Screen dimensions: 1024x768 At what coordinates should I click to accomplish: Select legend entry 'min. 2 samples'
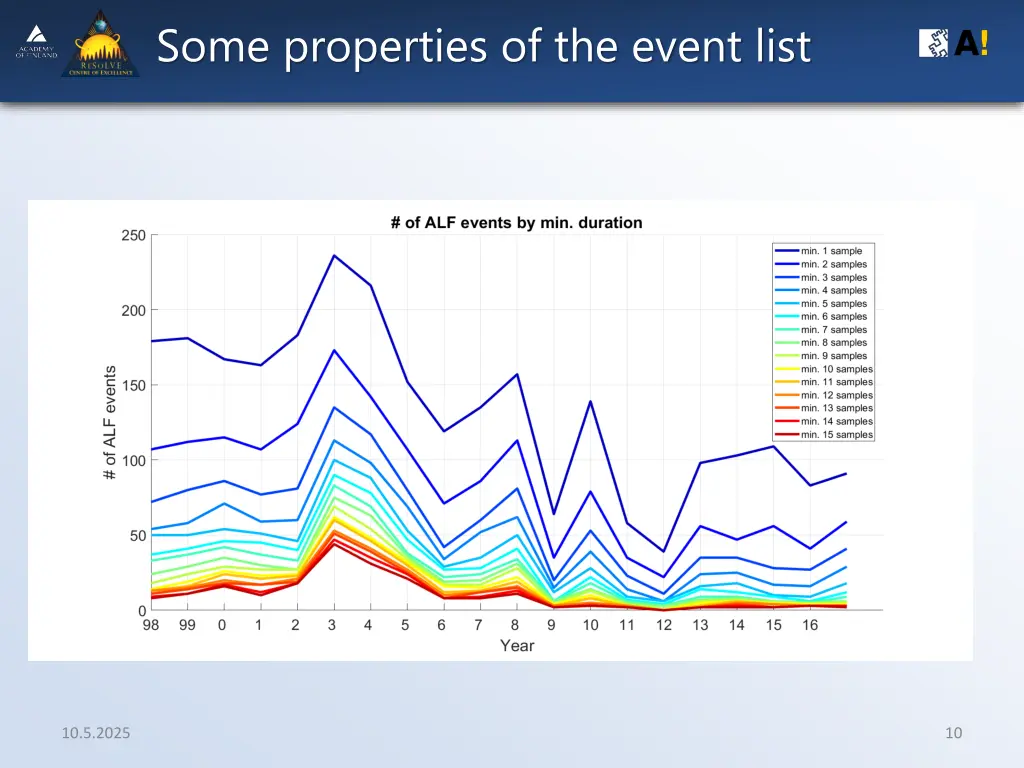[x=821, y=264]
